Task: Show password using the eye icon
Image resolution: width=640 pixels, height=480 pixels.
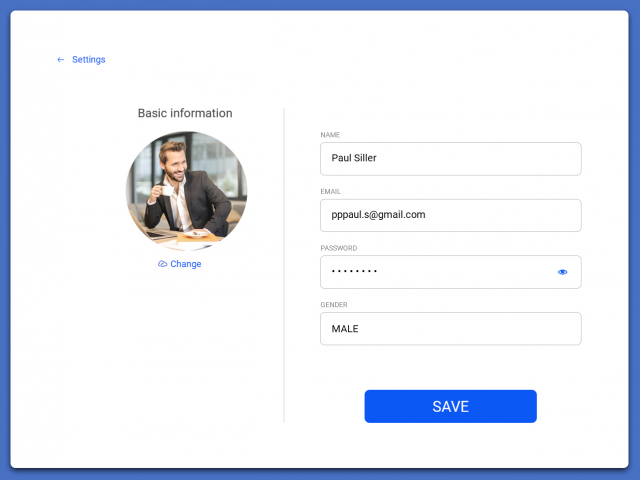Action: coord(562,272)
